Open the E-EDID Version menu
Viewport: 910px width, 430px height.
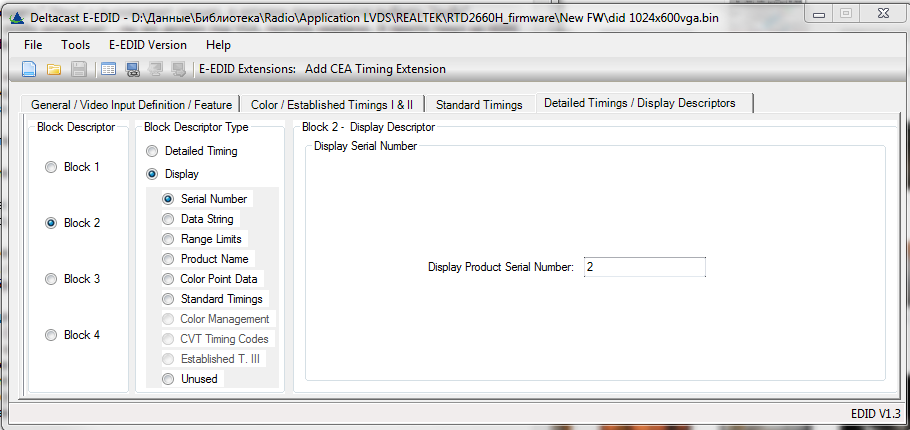click(x=147, y=45)
